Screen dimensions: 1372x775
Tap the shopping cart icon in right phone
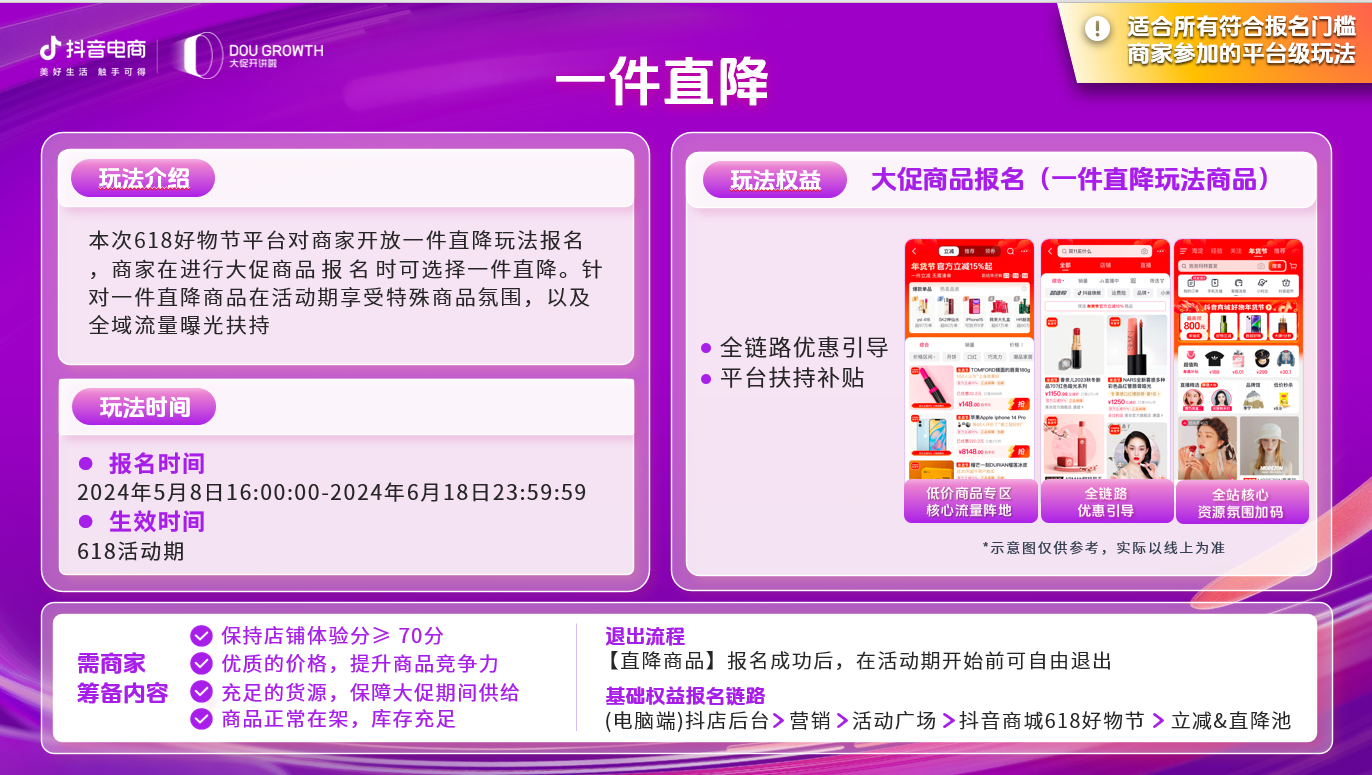(x=1293, y=266)
